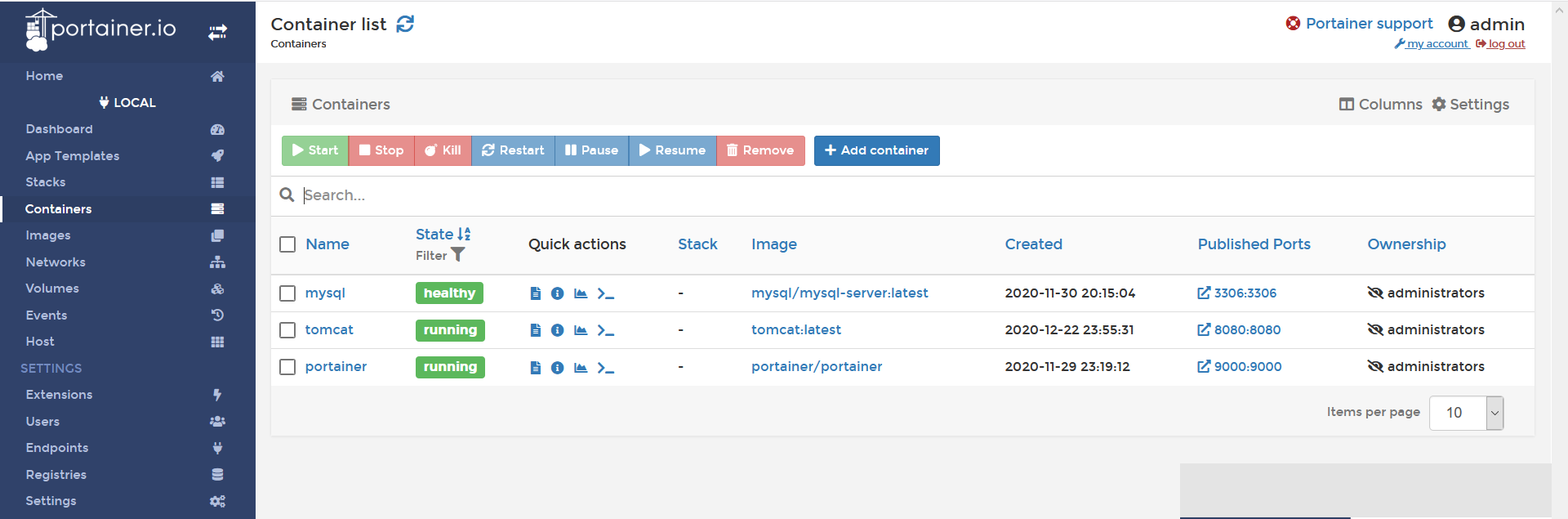Click the Add container button

(876, 150)
